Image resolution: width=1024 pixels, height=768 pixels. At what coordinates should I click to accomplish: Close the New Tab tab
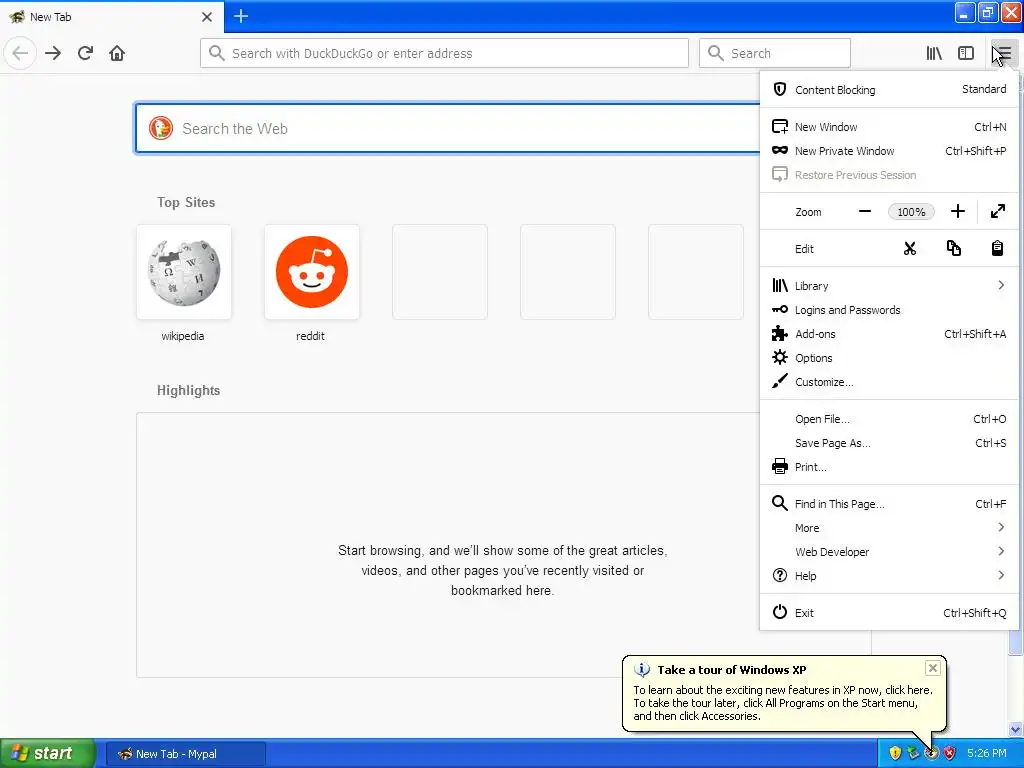click(206, 17)
